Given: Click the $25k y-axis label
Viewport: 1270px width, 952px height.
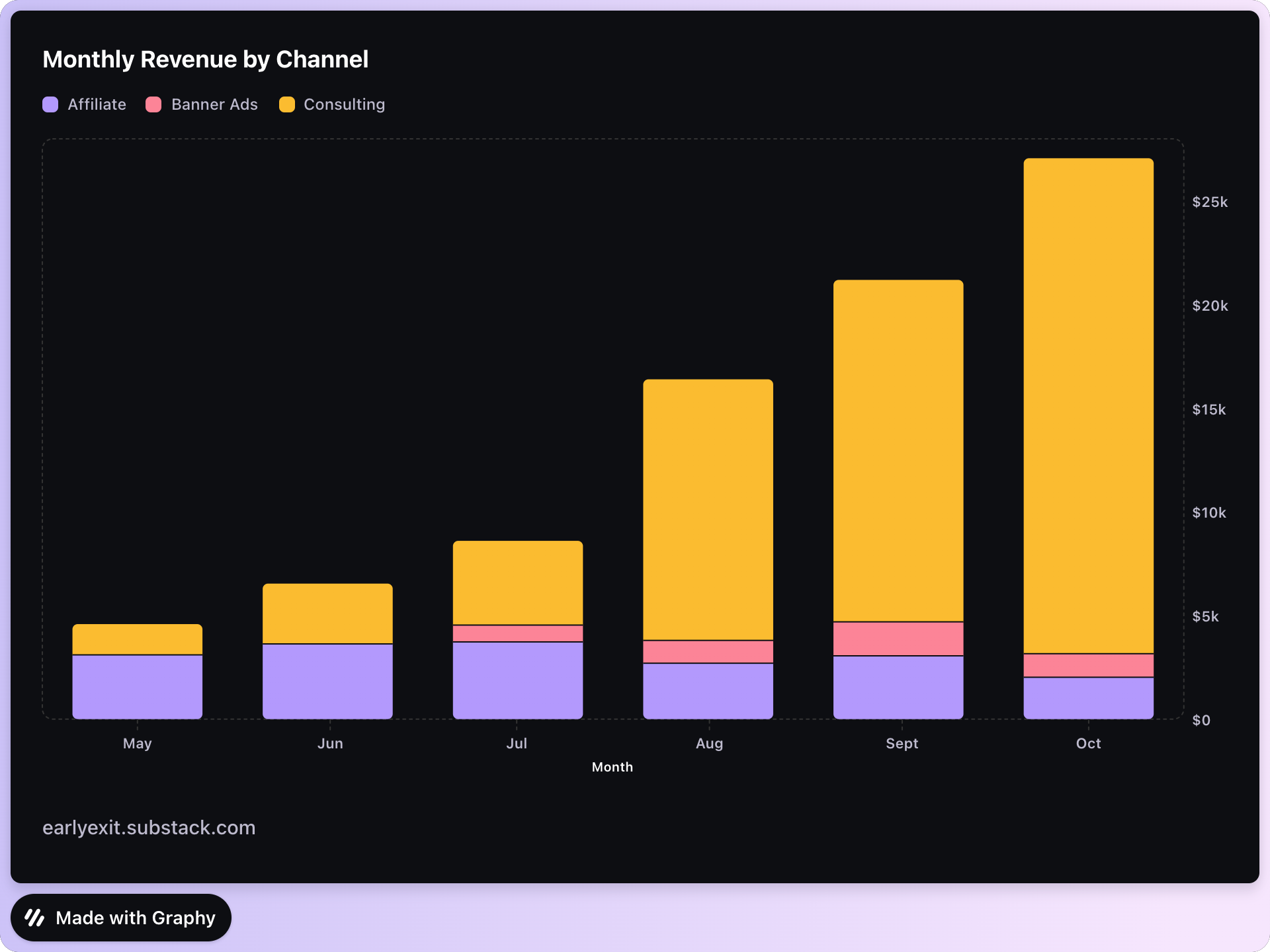Looking at the screenshot, I should (x=1209, y=202).
